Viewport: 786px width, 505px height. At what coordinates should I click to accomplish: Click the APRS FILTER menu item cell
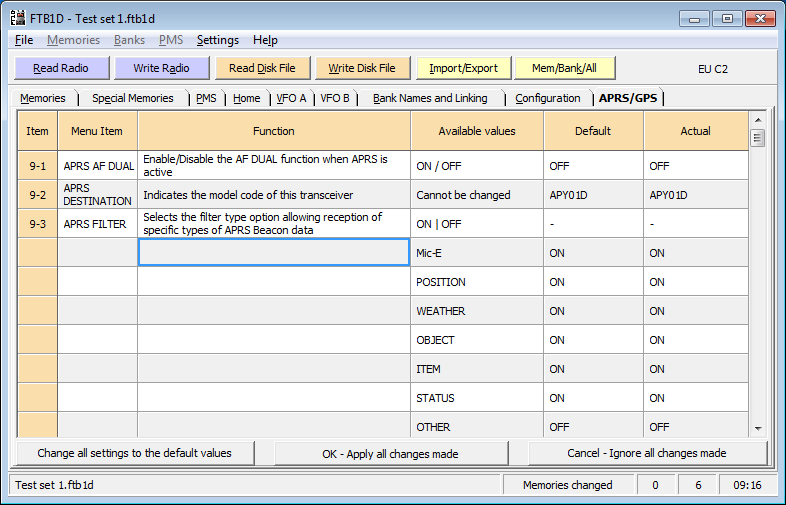pos(98,224)
